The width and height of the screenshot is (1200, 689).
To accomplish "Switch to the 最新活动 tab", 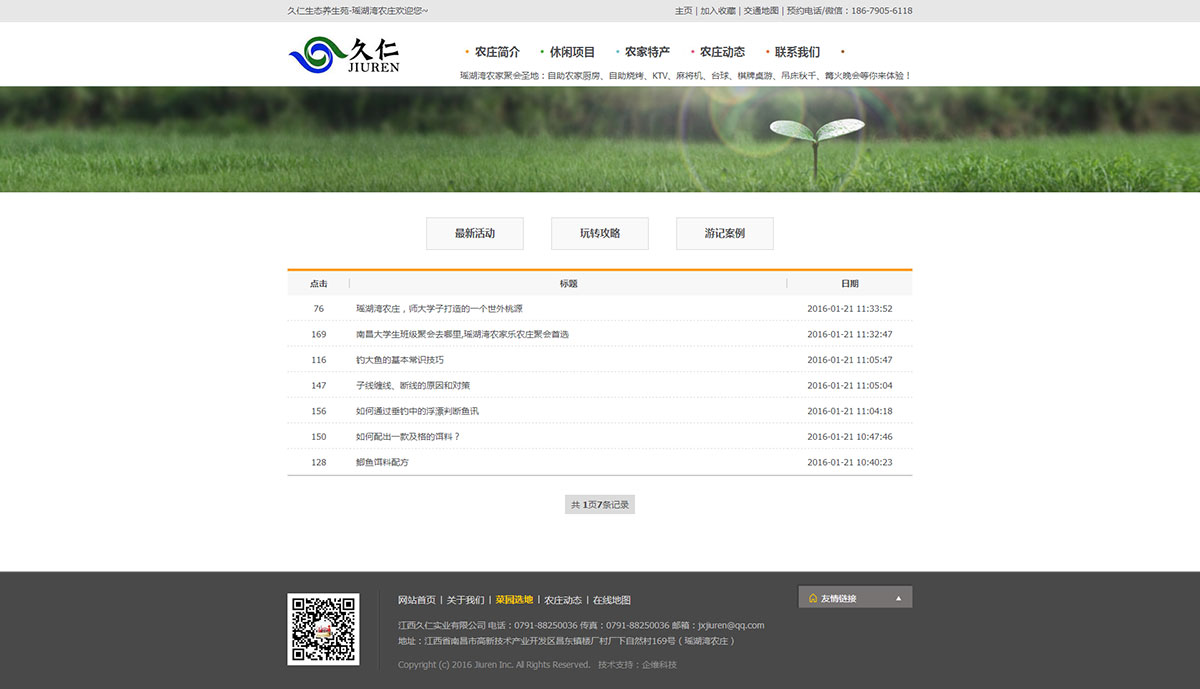I will point(475,233).
